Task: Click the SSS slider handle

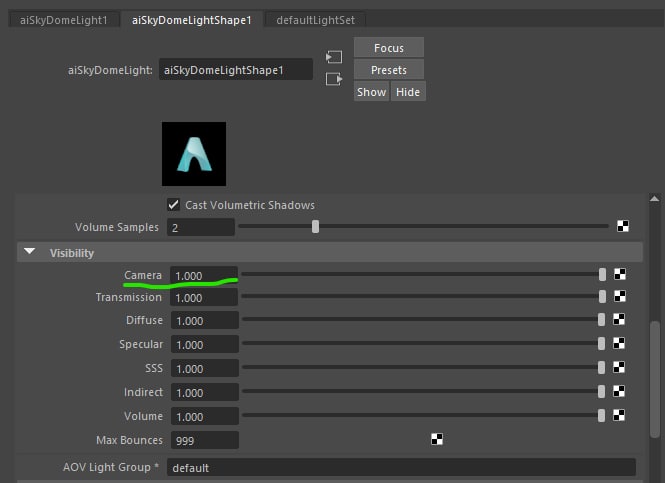Action: pyautogui.click(x=601, y=367)
